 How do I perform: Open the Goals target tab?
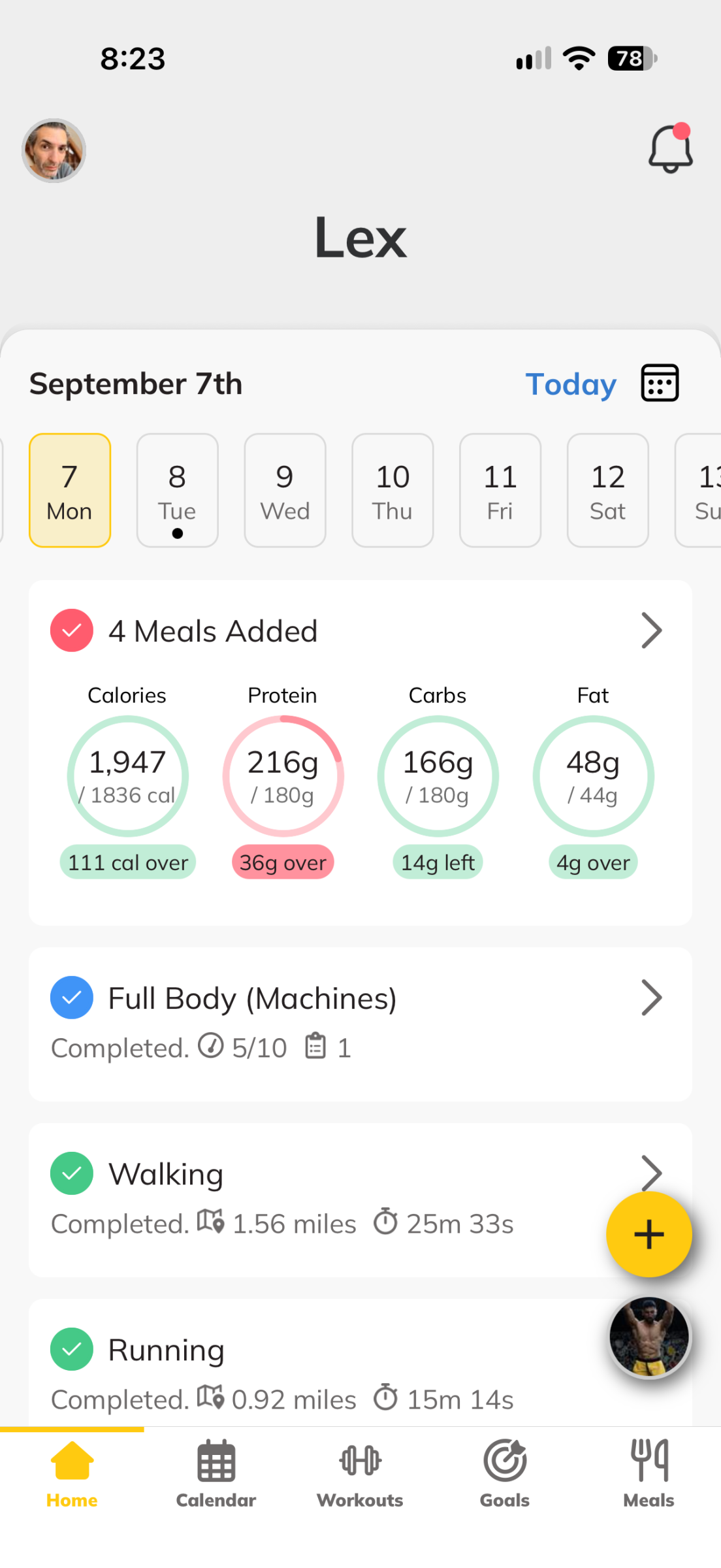pyautogui.click(x=505, y=1474)
